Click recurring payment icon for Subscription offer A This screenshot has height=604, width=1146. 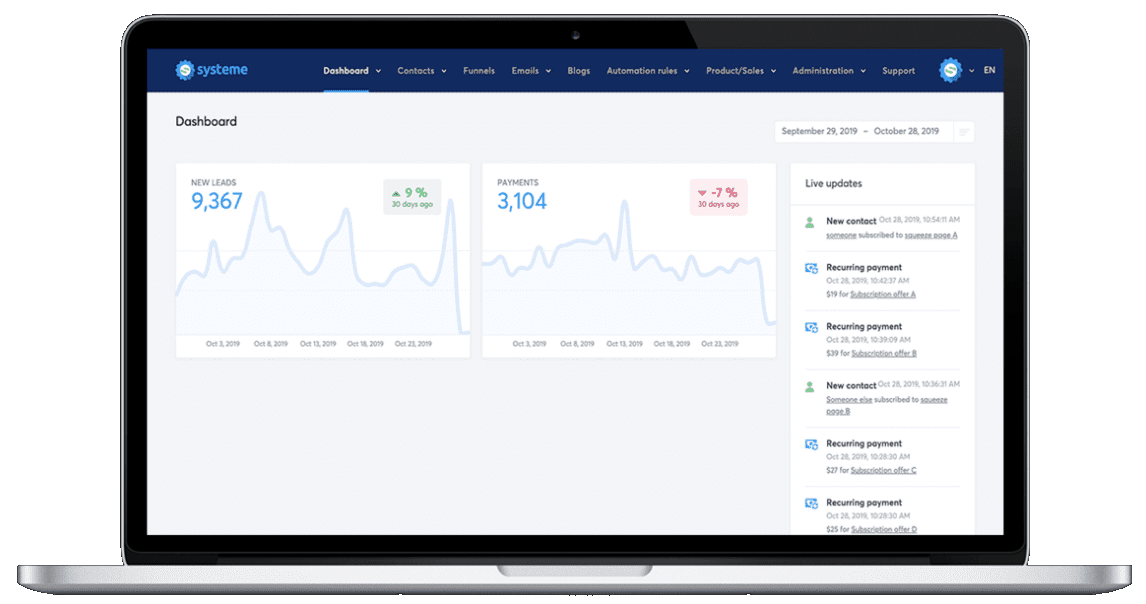(x=811, y=268)
